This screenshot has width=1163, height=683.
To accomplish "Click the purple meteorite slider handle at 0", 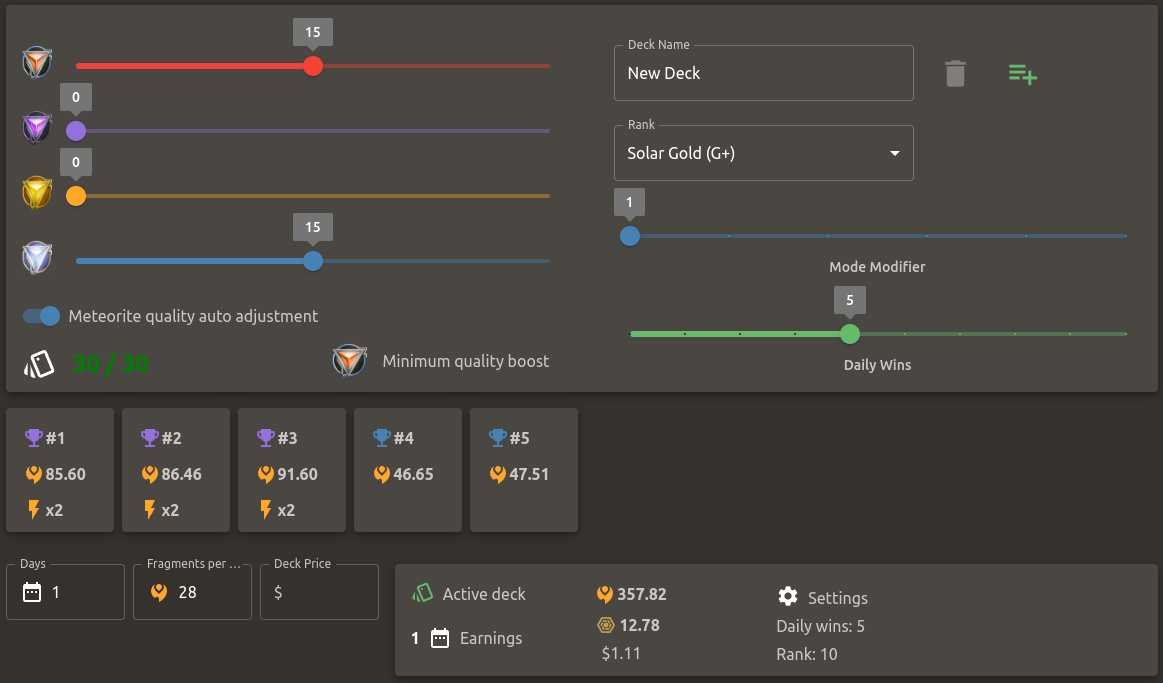I will pyautogui.click(x=76, y=131).
